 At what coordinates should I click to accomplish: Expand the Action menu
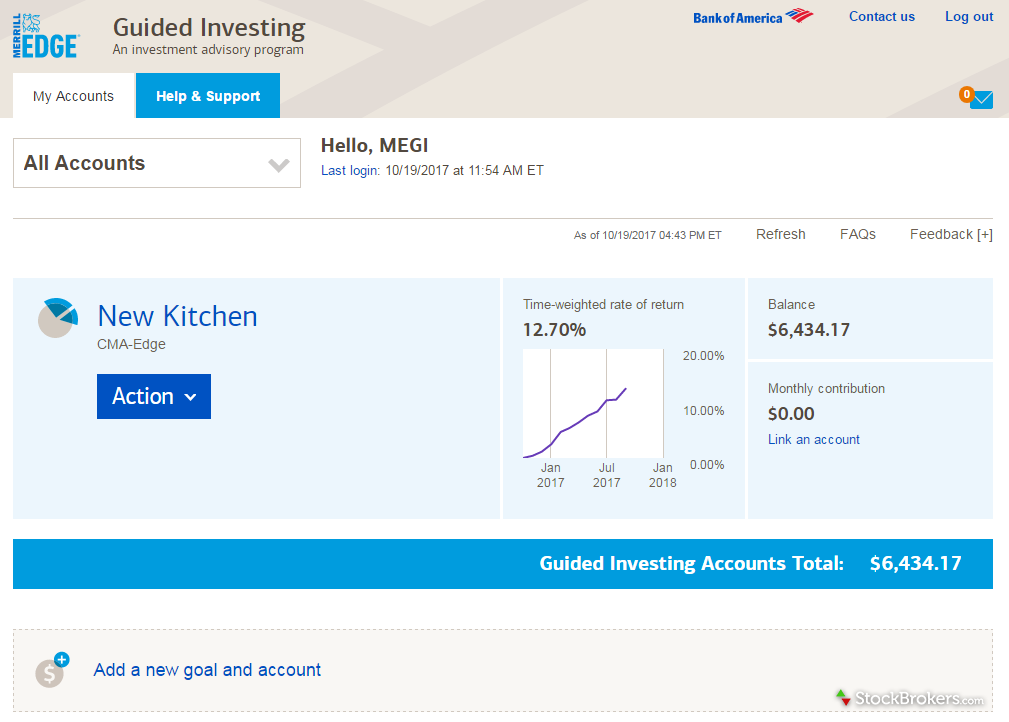coord(153,396)
